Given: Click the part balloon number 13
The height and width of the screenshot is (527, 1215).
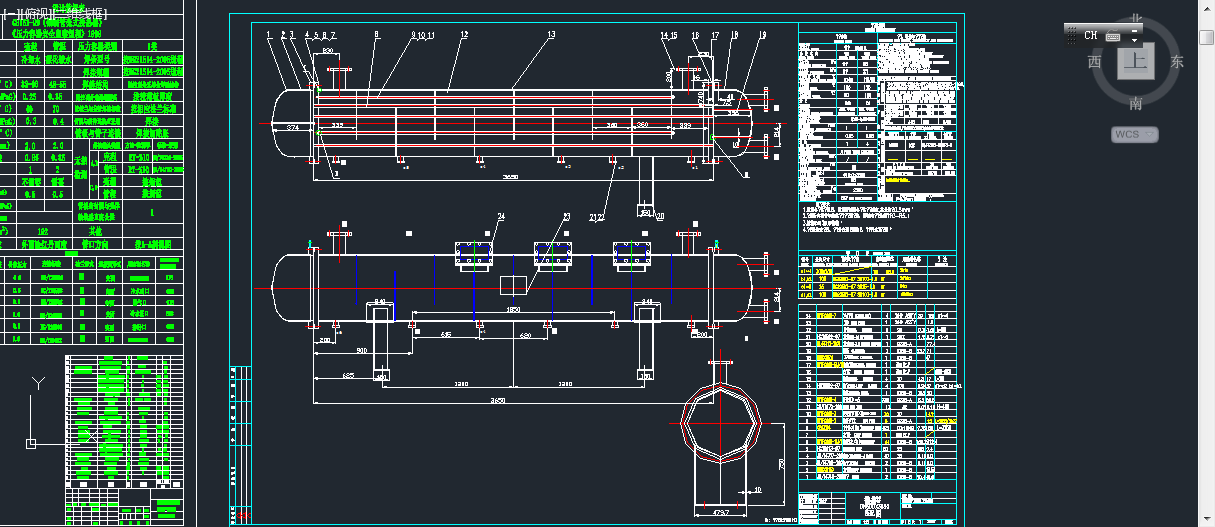Looking at the screenshot, I should click(x=551, y=35).
